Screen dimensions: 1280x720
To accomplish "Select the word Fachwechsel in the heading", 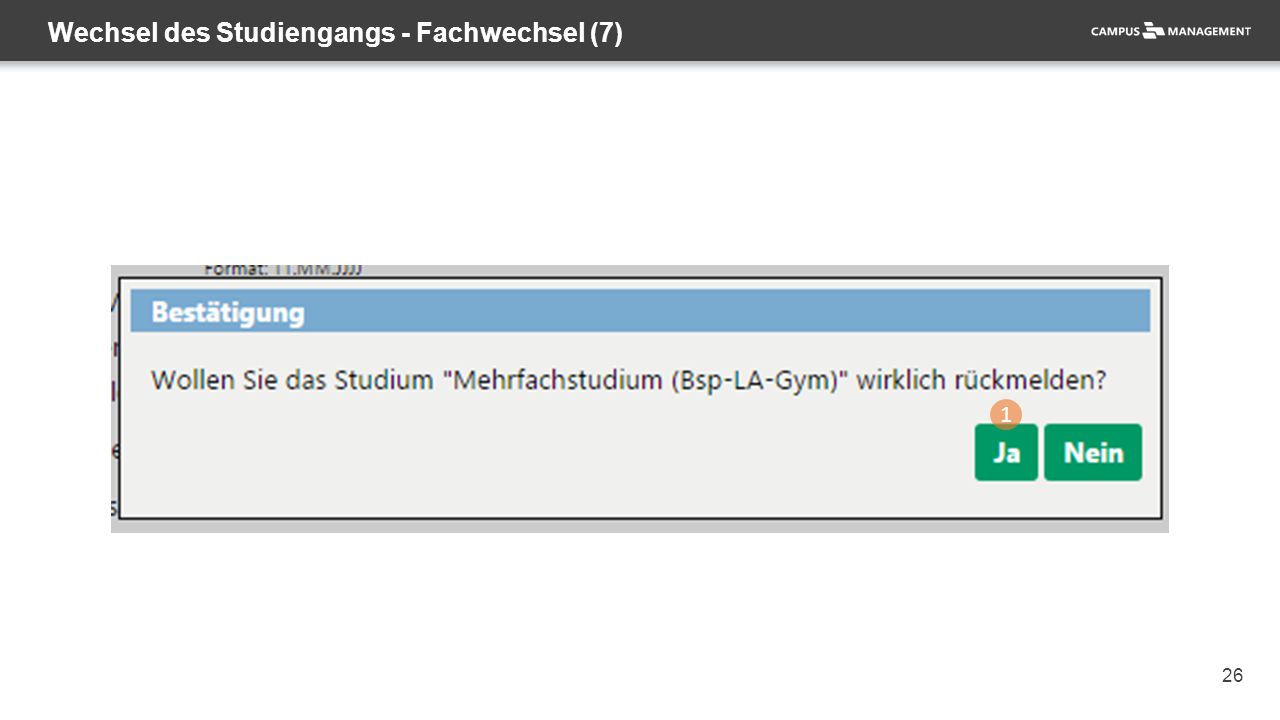I will coord(500,33).
